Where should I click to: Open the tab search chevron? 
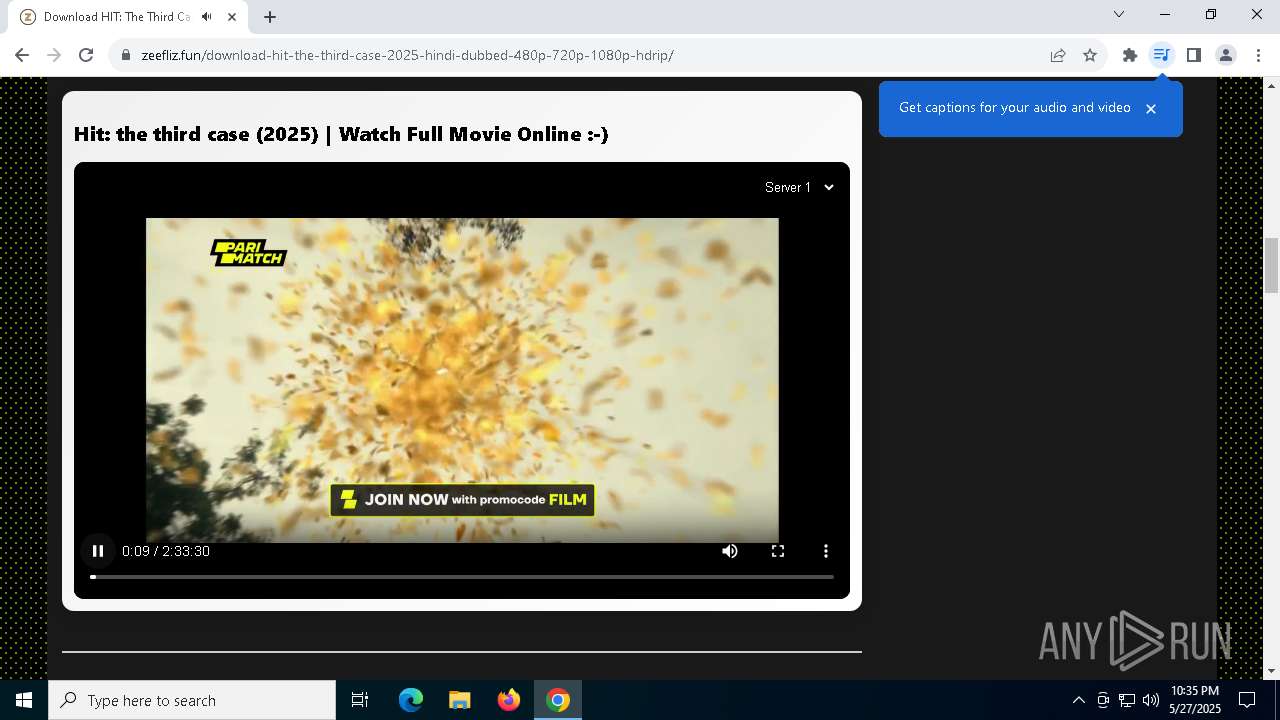[x=1119, y=14]
